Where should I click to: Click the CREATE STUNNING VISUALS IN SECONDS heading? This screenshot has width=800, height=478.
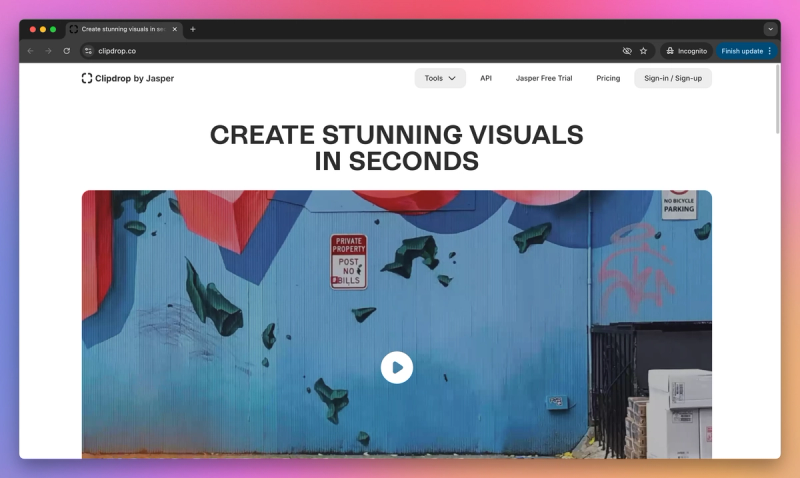tap(396, 148)
